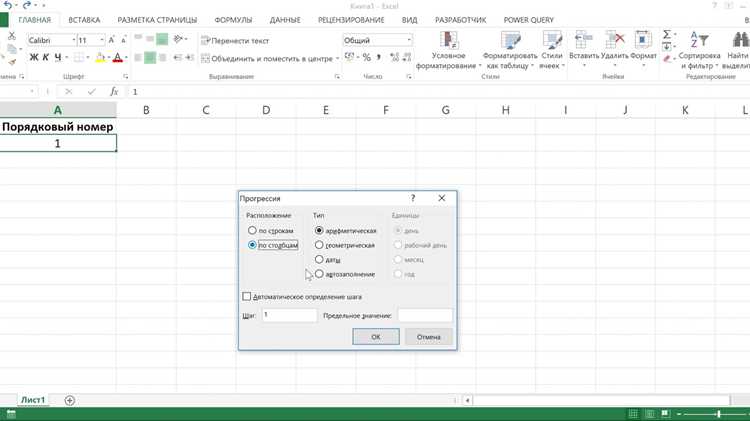This screenshot has width=750, height=421.
Task: Open the ВСТАВКА ribbon tab
Action: point(84,20)
